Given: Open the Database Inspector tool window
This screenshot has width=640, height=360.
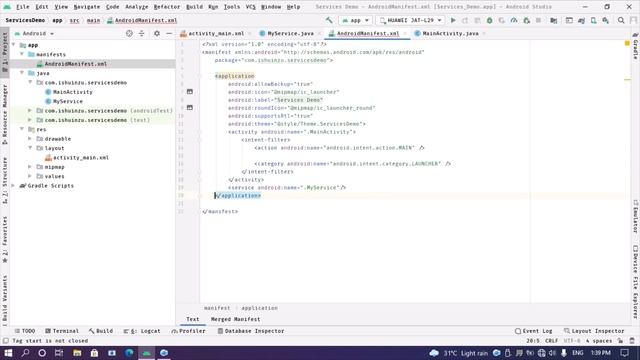Looking at the screenshot, I should point(251,331).
